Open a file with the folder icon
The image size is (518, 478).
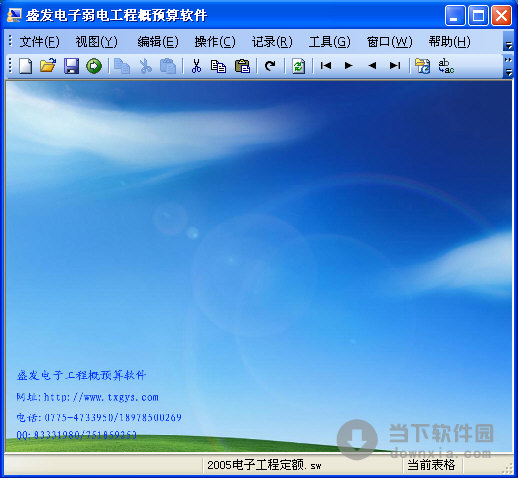coord(48,66)
